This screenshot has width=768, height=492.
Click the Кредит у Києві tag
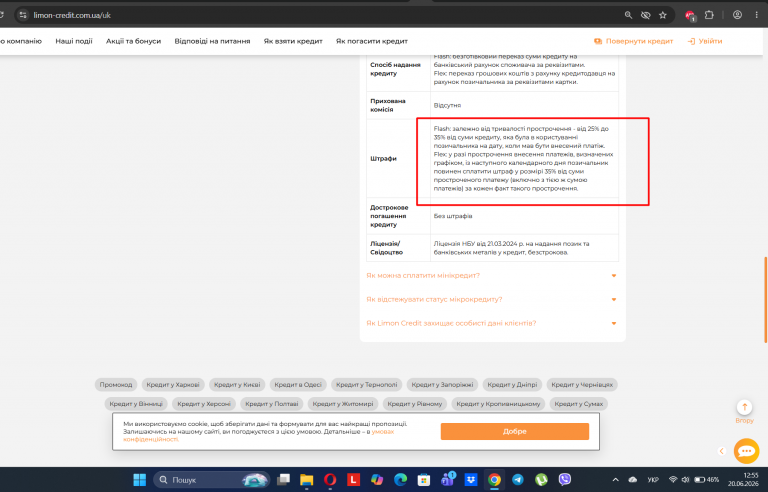point(237,385)
